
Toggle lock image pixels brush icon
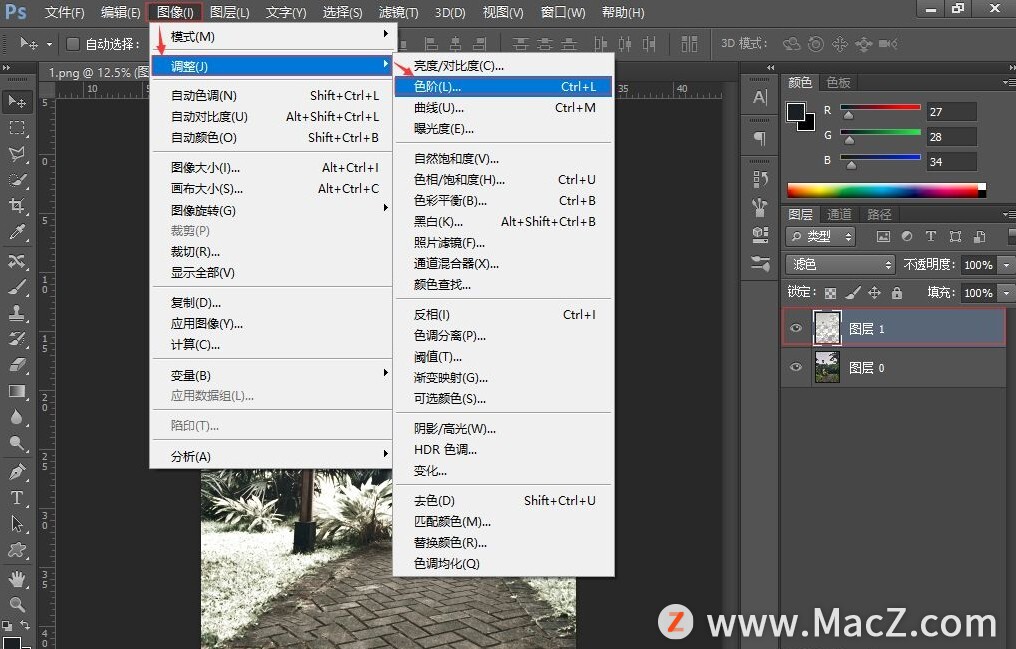click(x=853, y=293)
